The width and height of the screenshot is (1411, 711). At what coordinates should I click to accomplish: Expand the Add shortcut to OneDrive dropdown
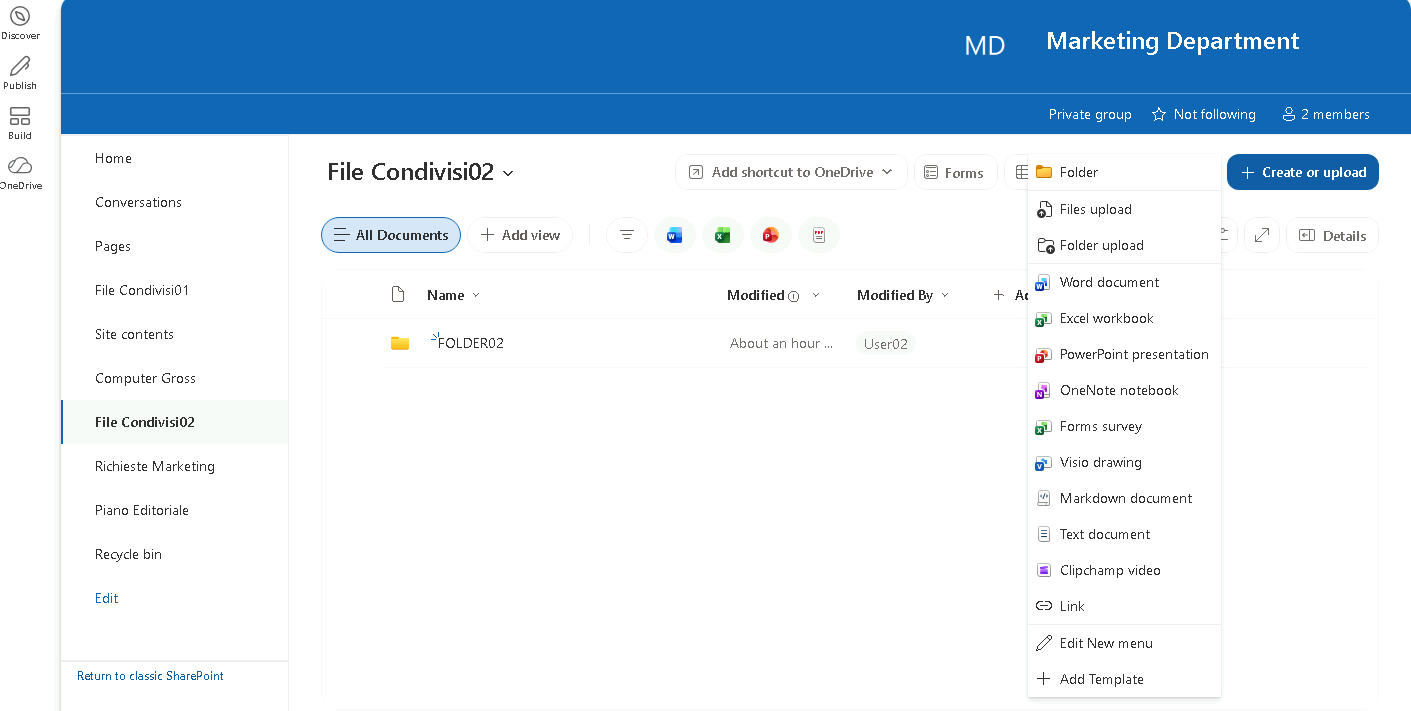887,172
